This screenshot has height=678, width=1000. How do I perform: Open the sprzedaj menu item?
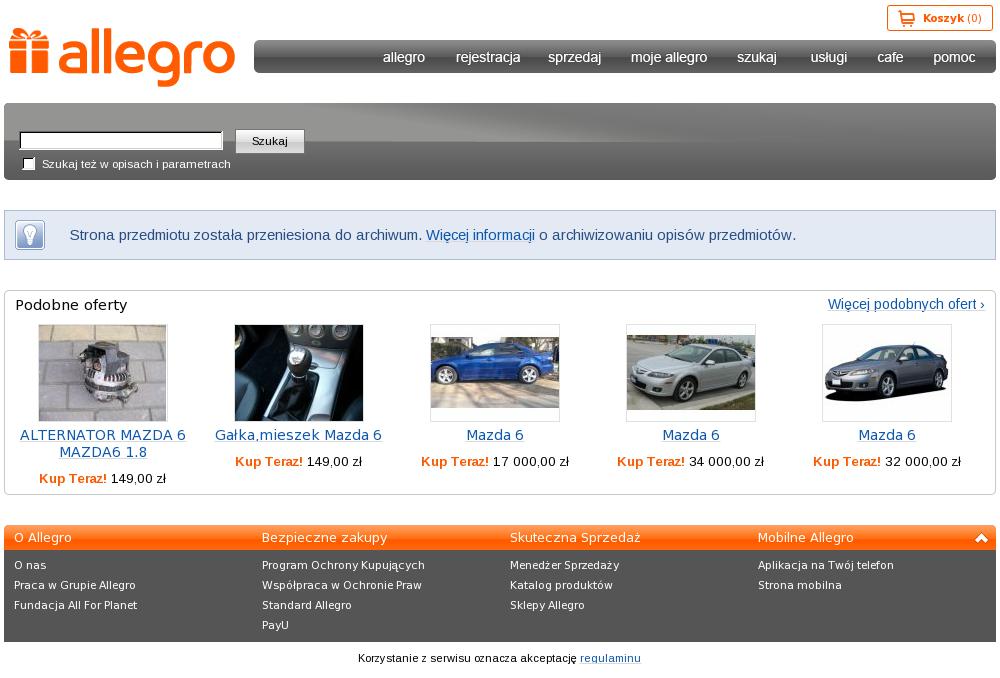coord(574,57)
